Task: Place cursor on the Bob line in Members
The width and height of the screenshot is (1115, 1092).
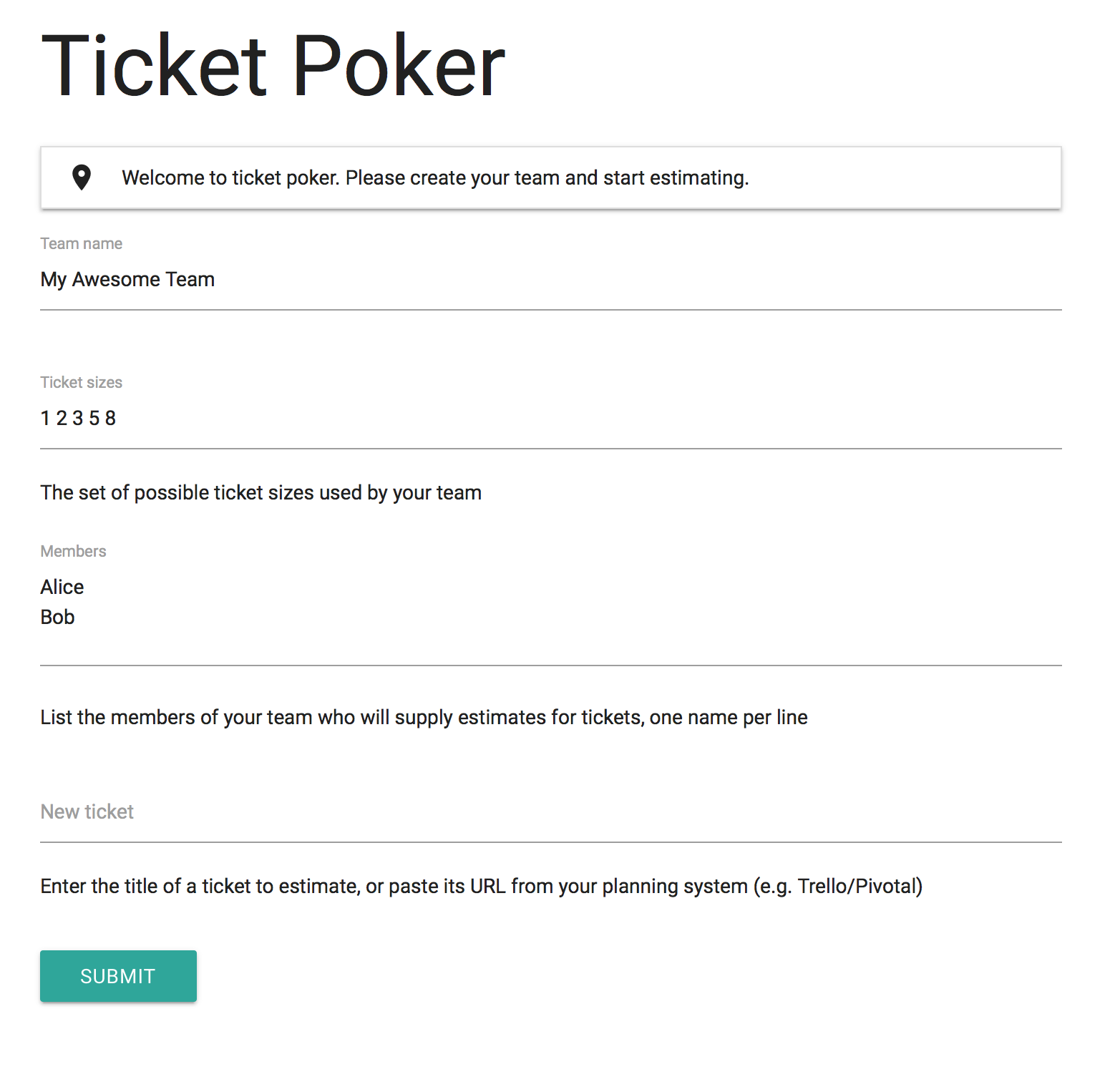Action: click(x=57, y=618)
